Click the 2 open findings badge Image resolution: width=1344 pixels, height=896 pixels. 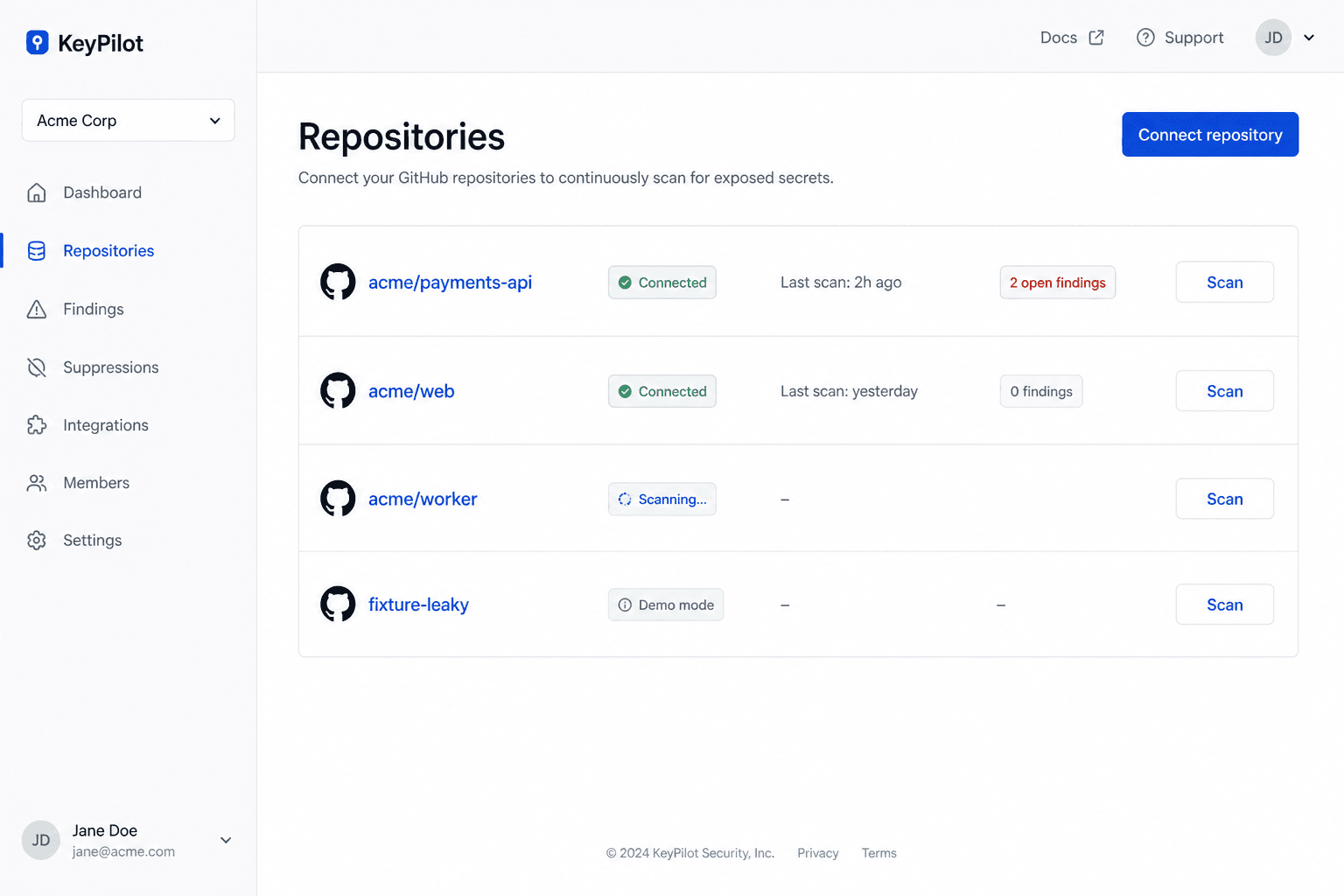1058,283
